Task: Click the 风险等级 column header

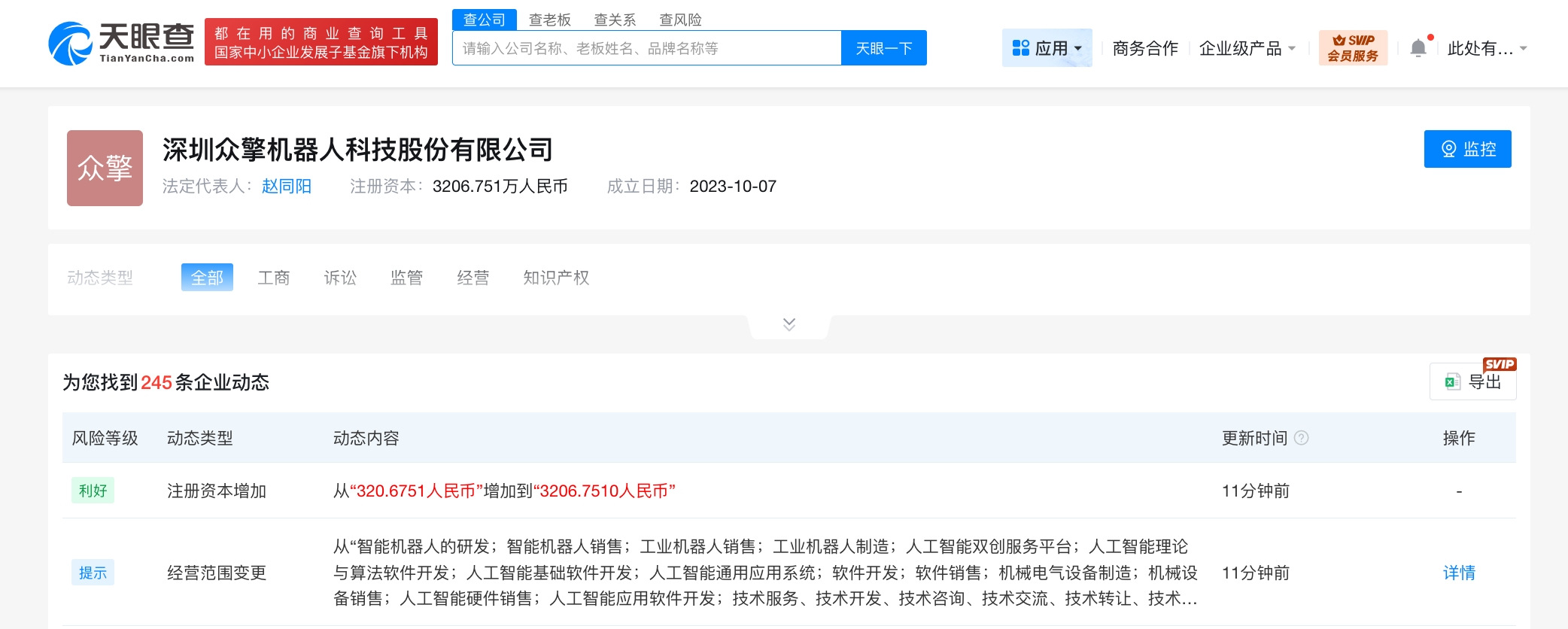Action: click(105, 438)
